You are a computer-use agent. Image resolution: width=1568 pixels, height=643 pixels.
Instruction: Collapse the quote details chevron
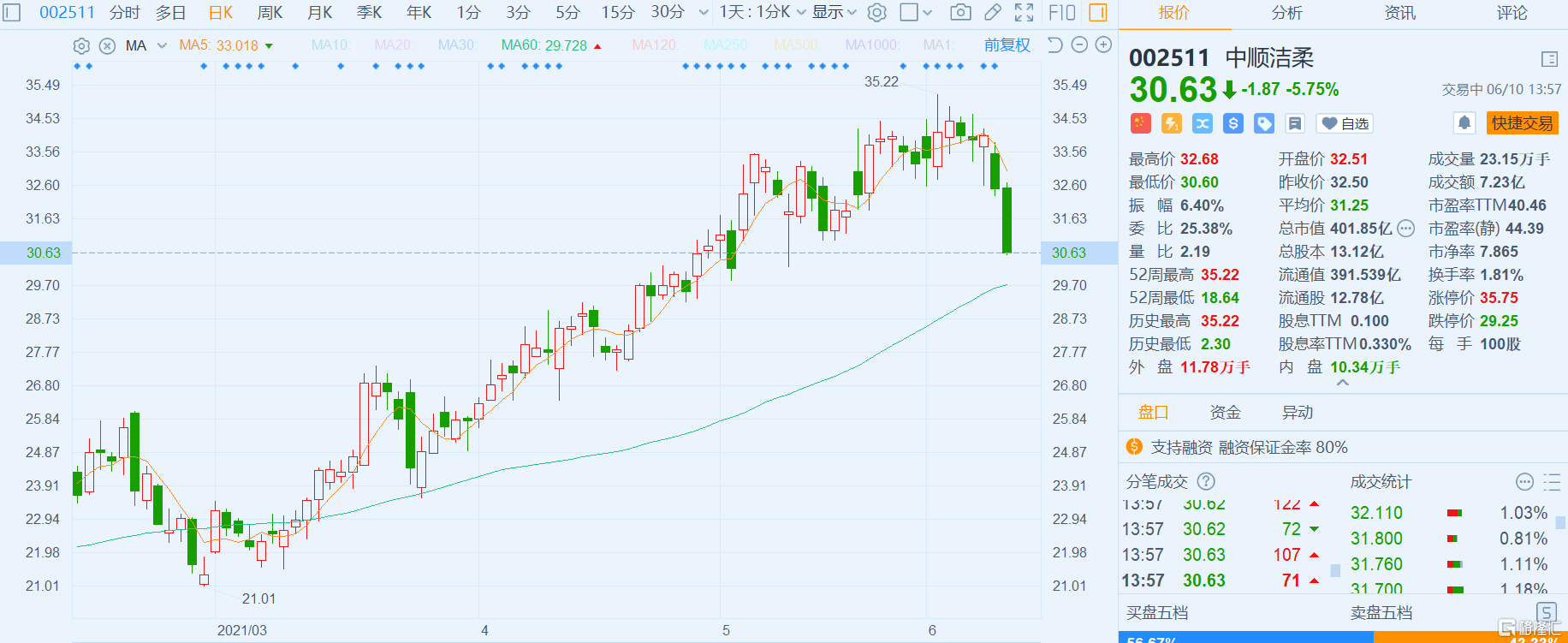coord(1342,384)
